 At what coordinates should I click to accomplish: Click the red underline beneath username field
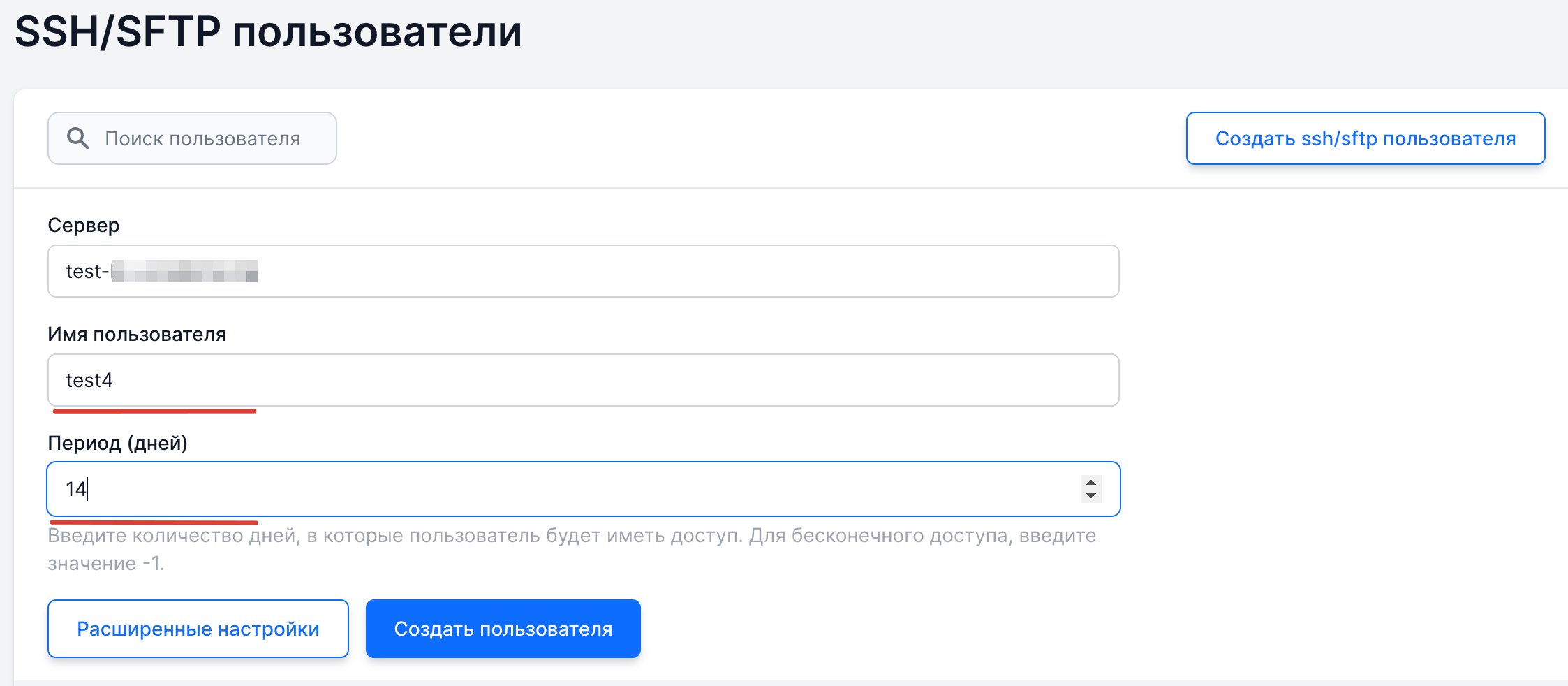(154, 411)
